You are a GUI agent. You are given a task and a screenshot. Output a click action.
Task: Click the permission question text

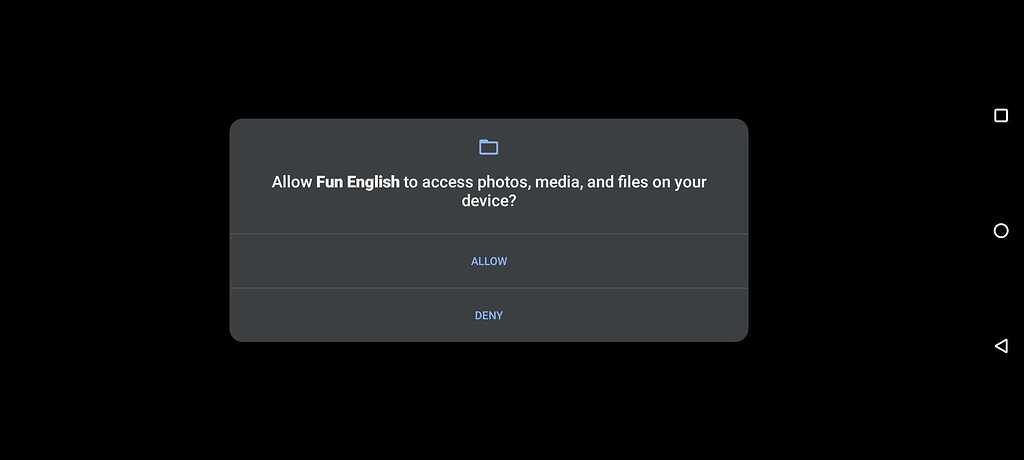(488, 191)
